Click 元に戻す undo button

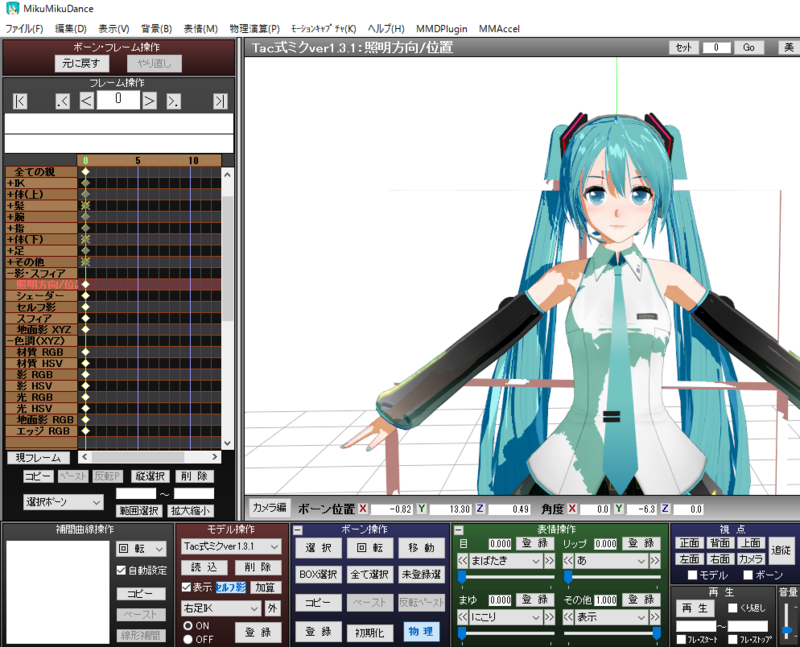81,63
